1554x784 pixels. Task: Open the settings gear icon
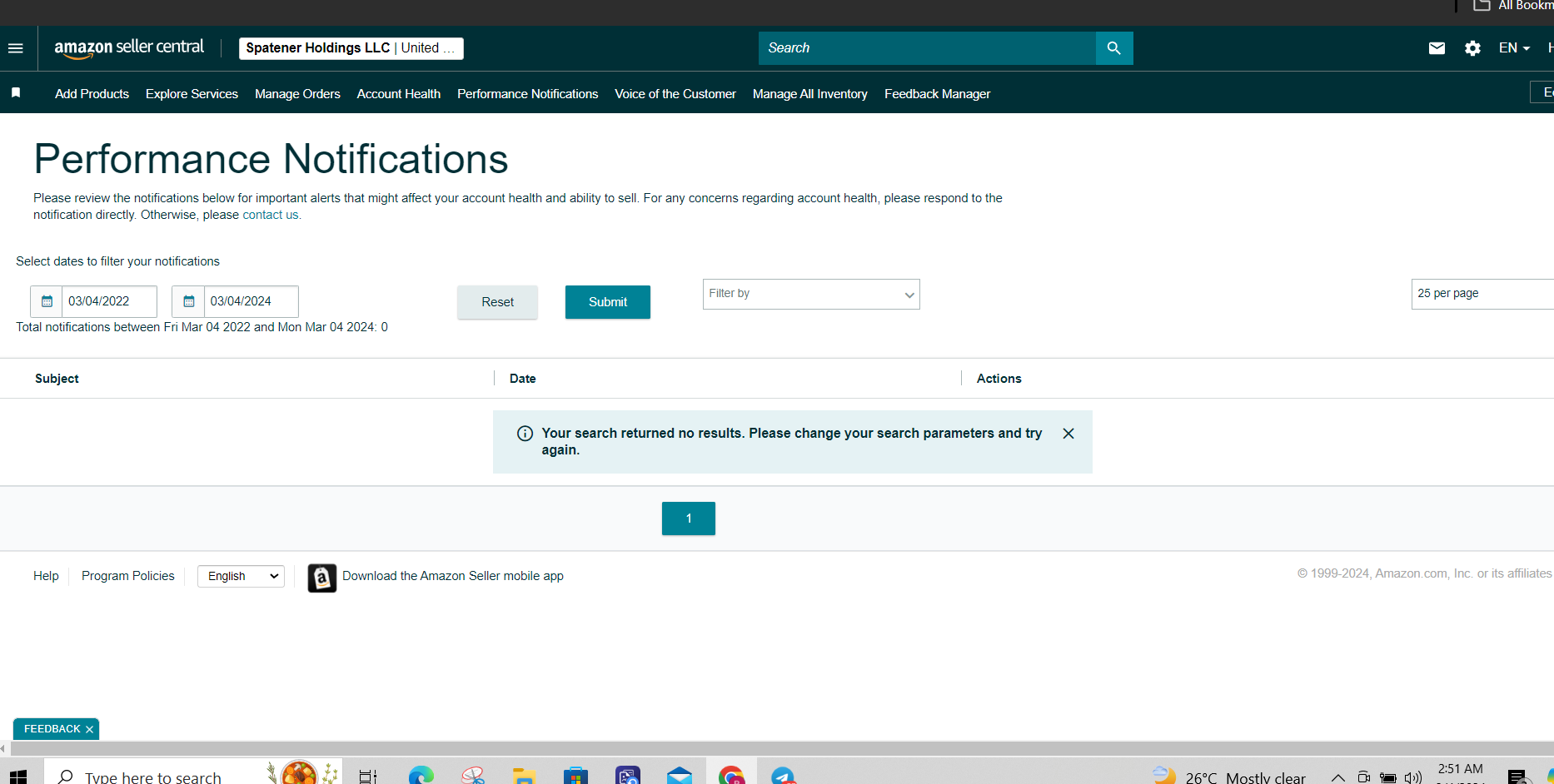pos(1472,48)
